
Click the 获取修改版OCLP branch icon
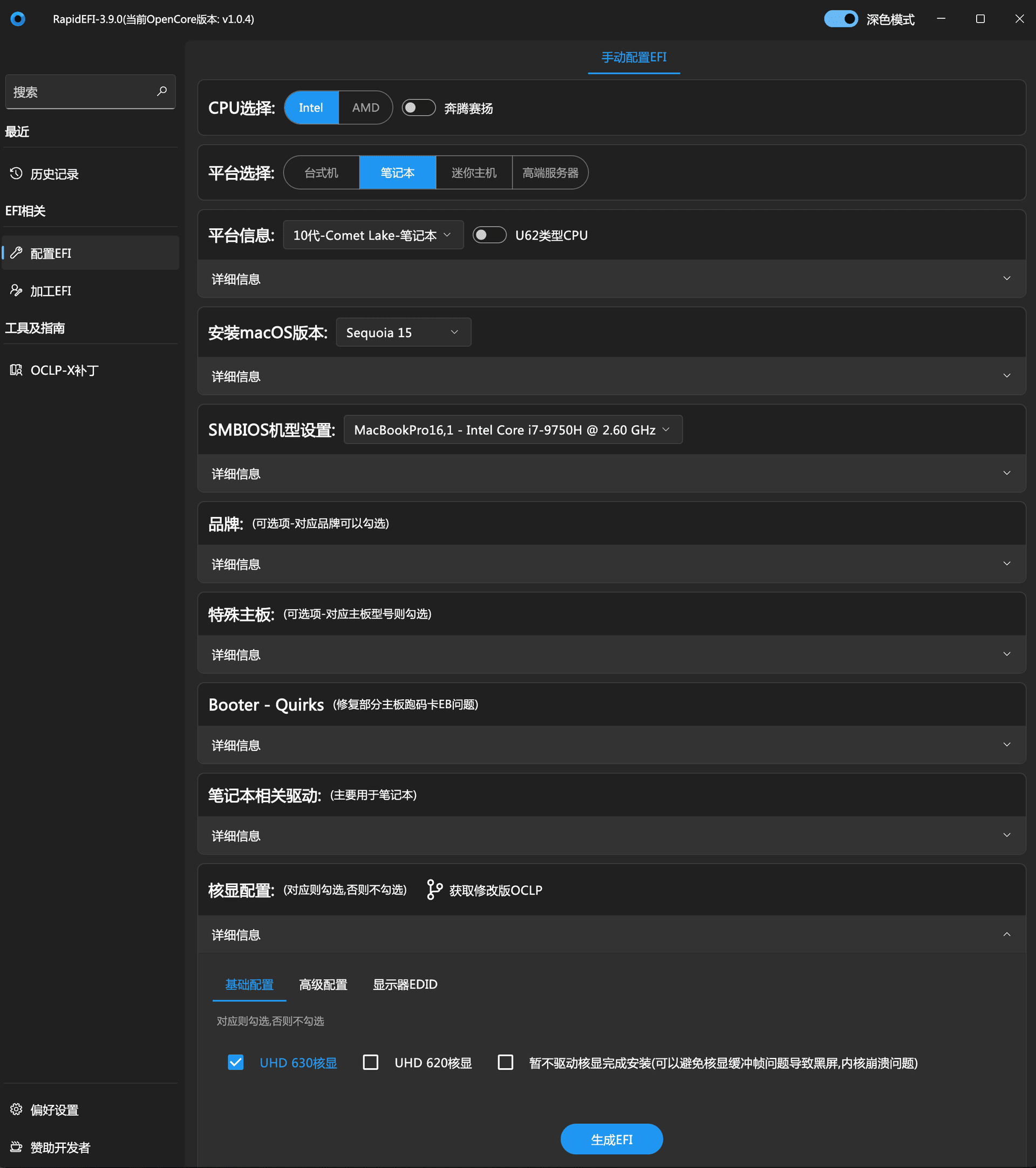pos(434,890)
